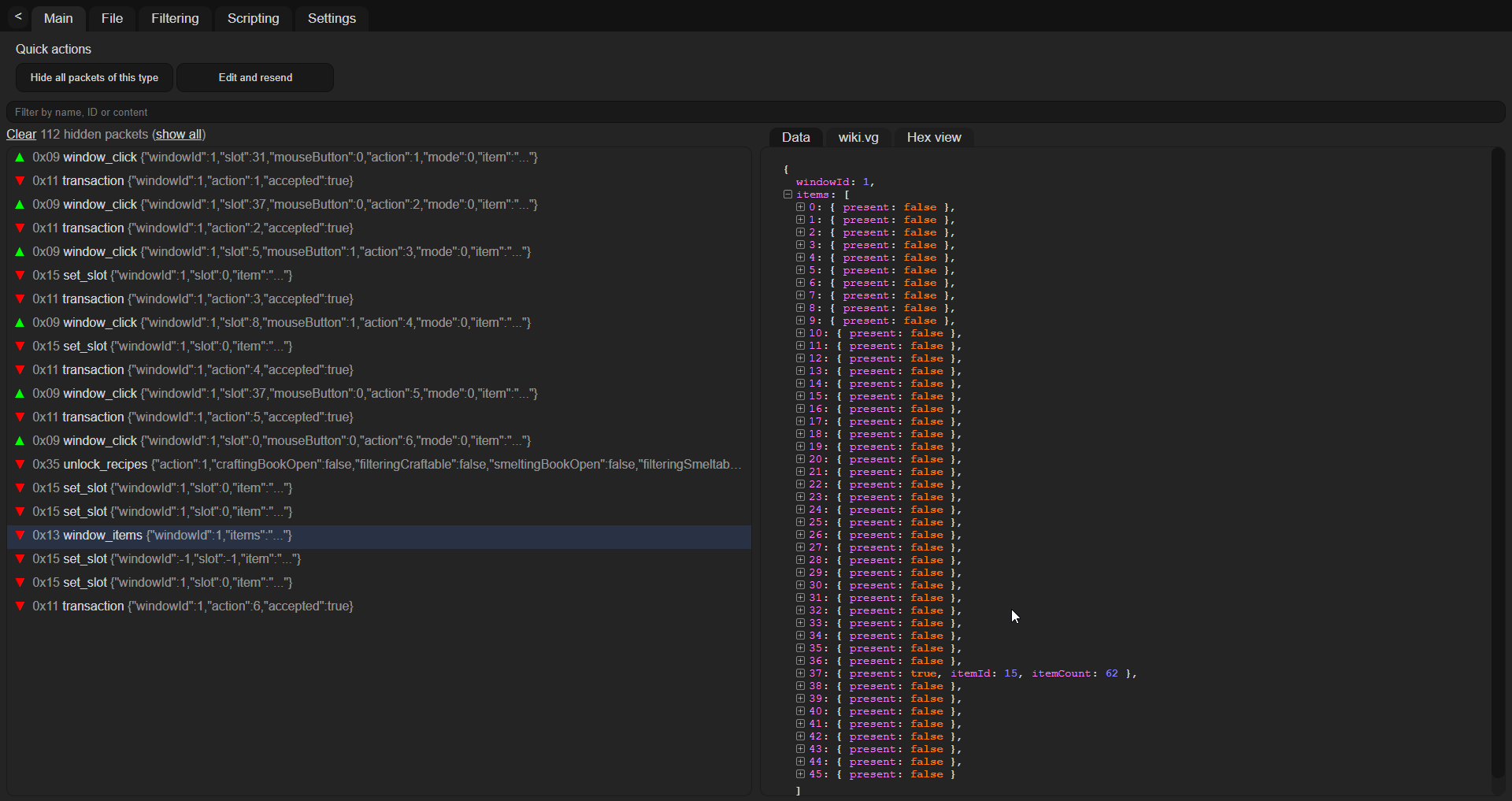Select window_click packet with action 5
Image resolution: width=1512 pixels, height=801 pixels.
coord(379,394)
